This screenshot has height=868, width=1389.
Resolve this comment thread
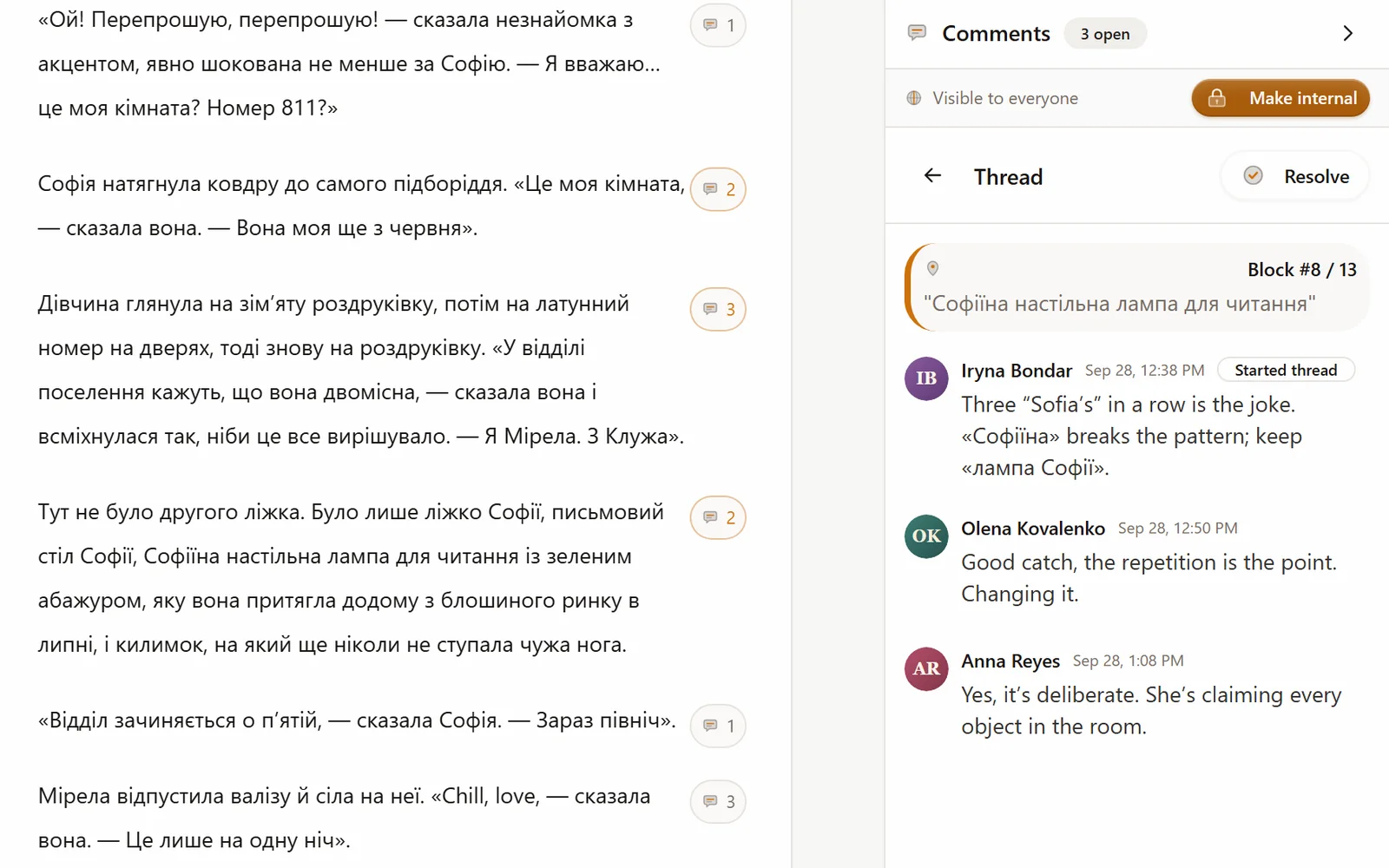coord(1295,176)
